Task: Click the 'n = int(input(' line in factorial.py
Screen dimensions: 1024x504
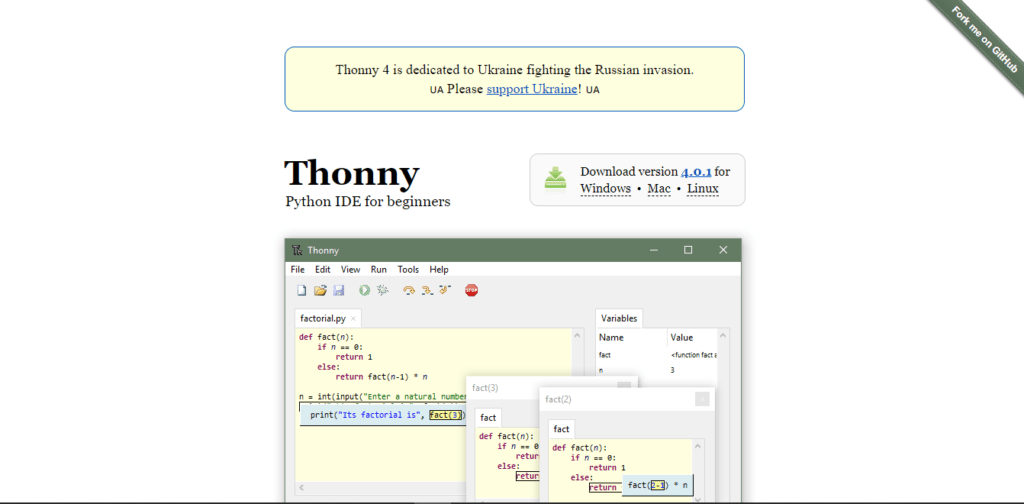Action: tap(383, 396)
